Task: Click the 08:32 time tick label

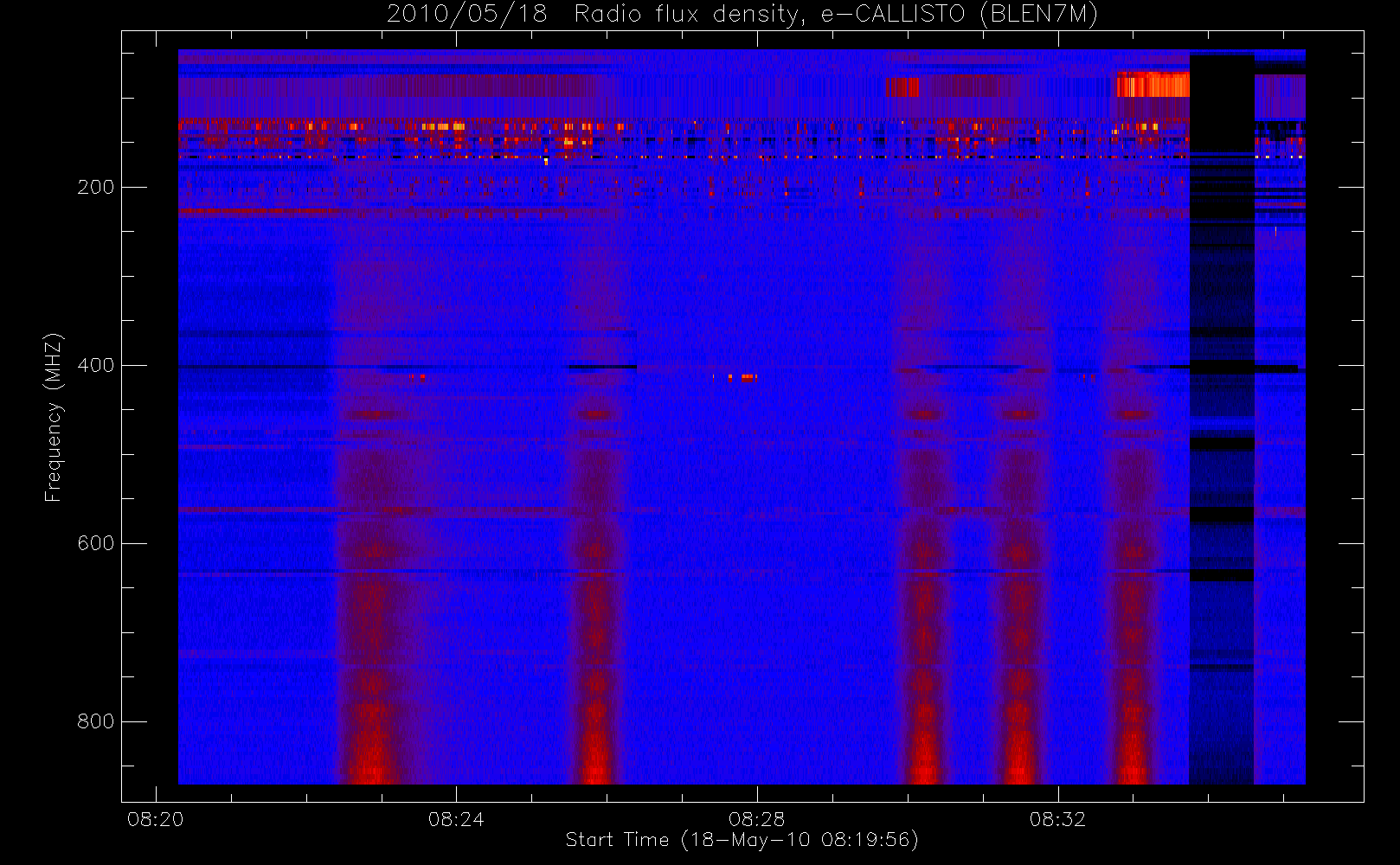Action: click(1057, 819)
